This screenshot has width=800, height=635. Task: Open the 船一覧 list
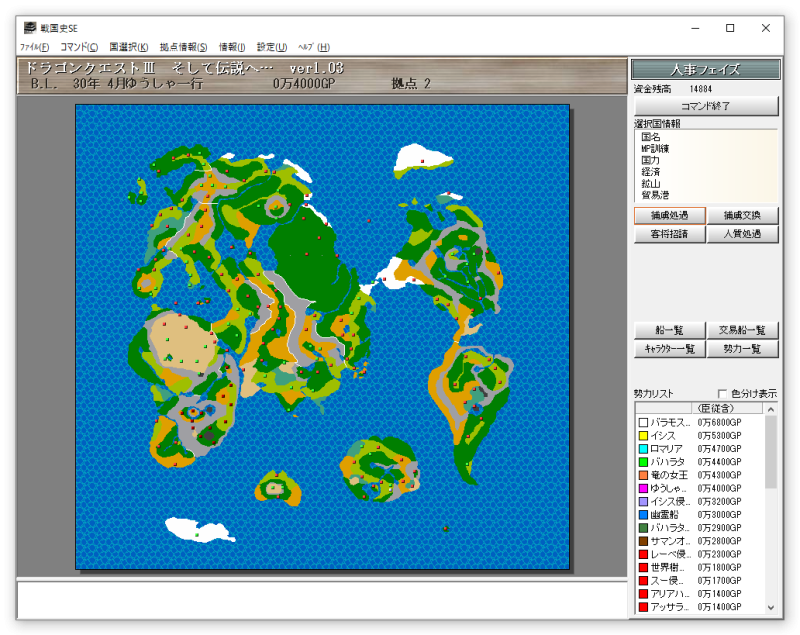670,331
